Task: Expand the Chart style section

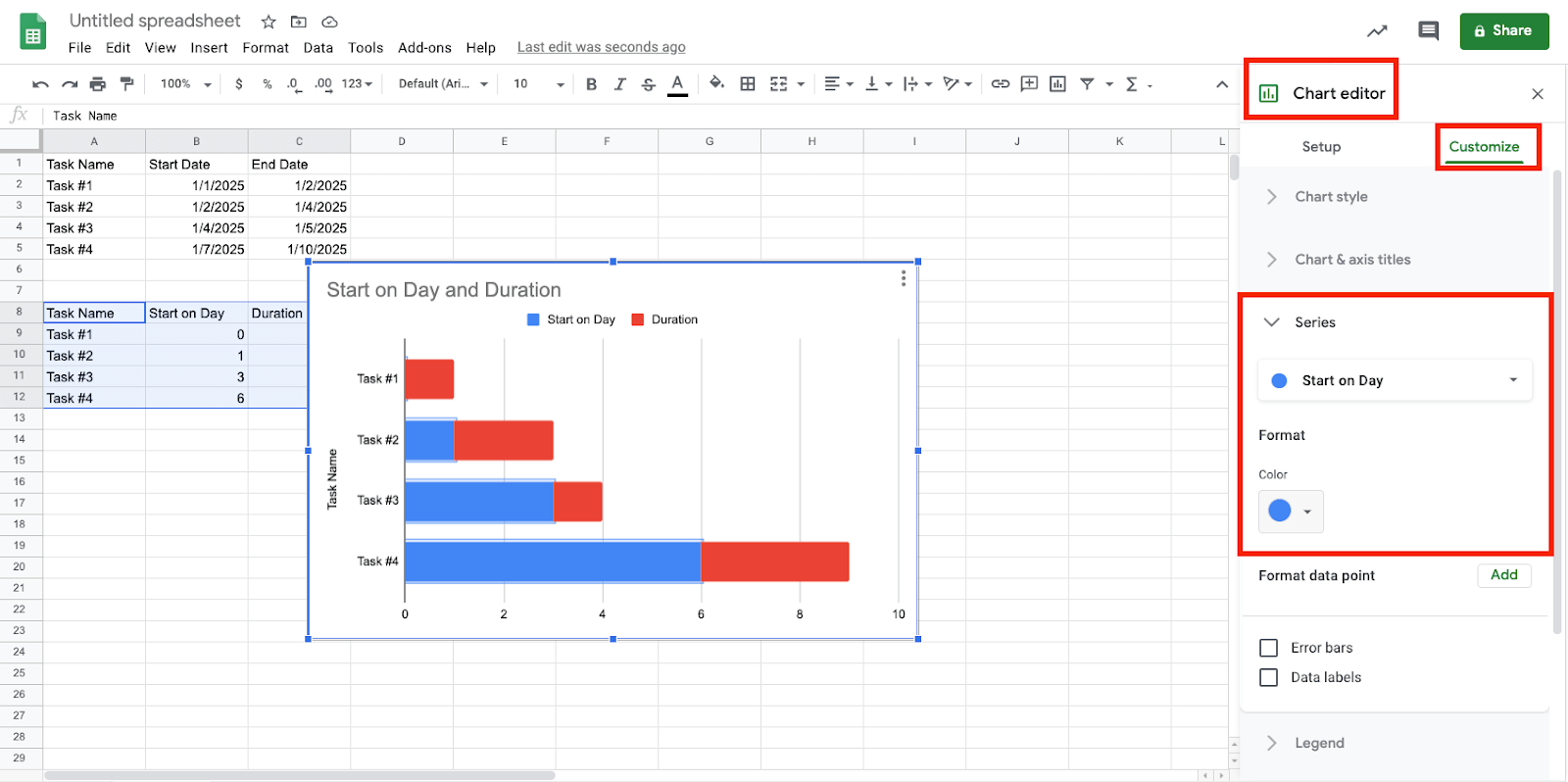Action: click(x=1331, y=197)
